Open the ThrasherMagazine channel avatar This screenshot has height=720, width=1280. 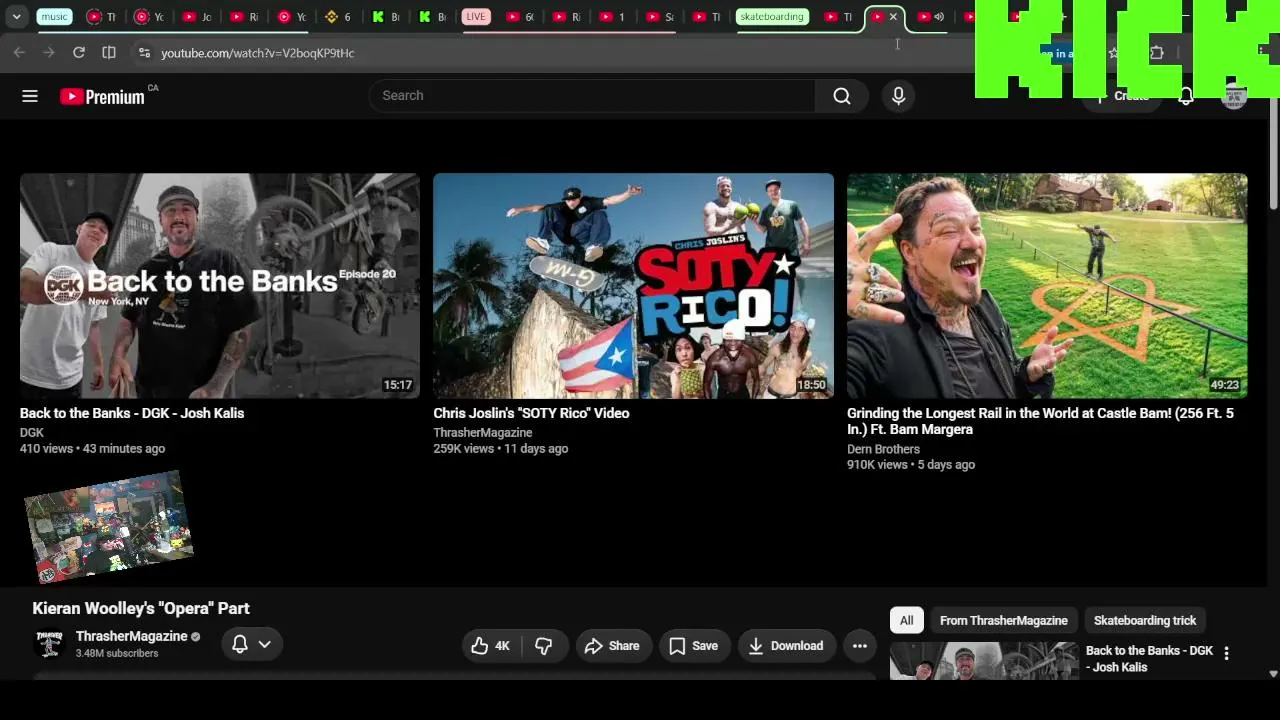click(49, 644)
